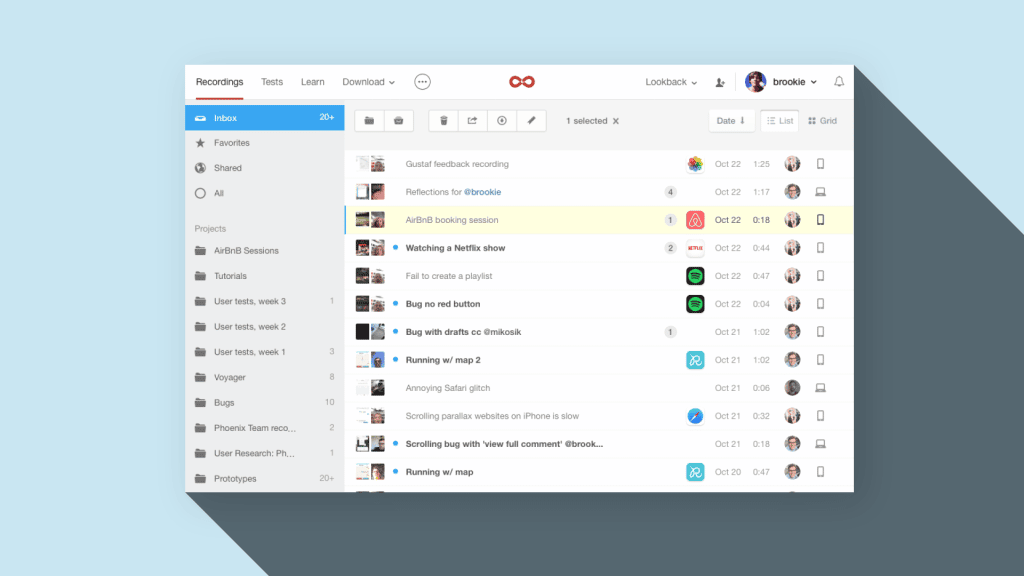Click the red Lookback infinity logo

(521, 82)
